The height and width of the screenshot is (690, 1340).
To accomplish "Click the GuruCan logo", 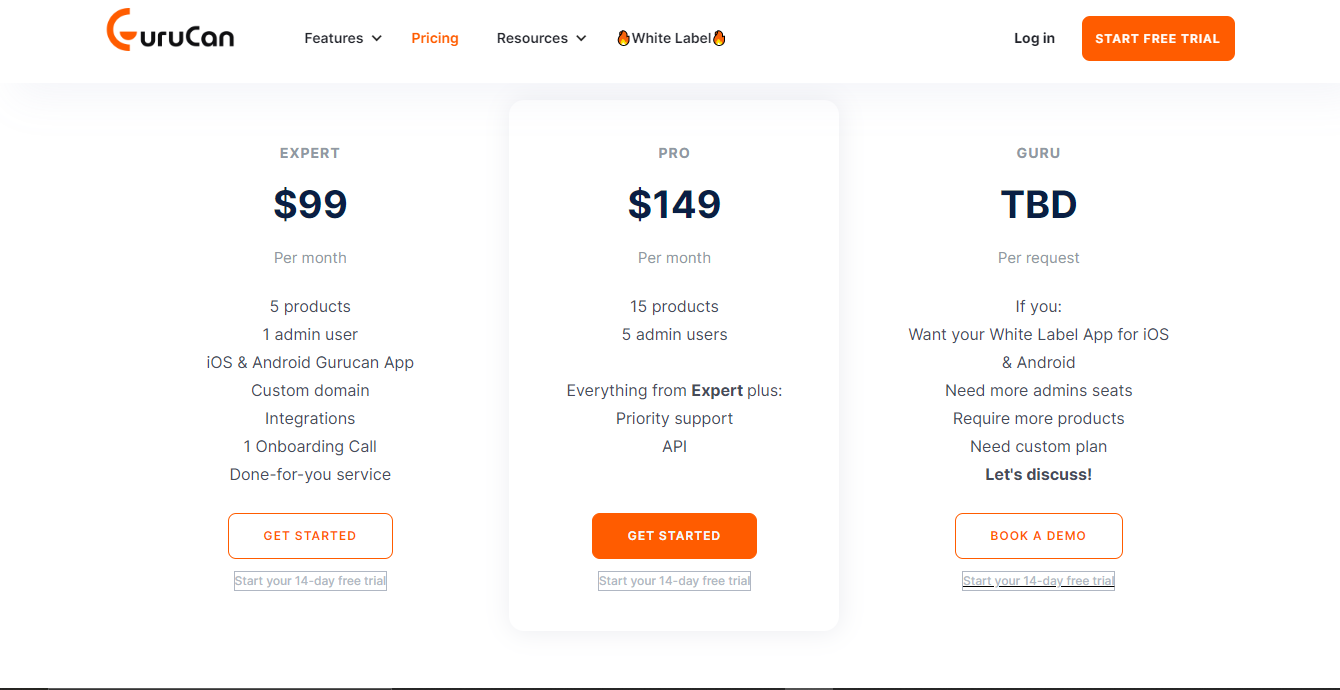I will tap(170, 30).
